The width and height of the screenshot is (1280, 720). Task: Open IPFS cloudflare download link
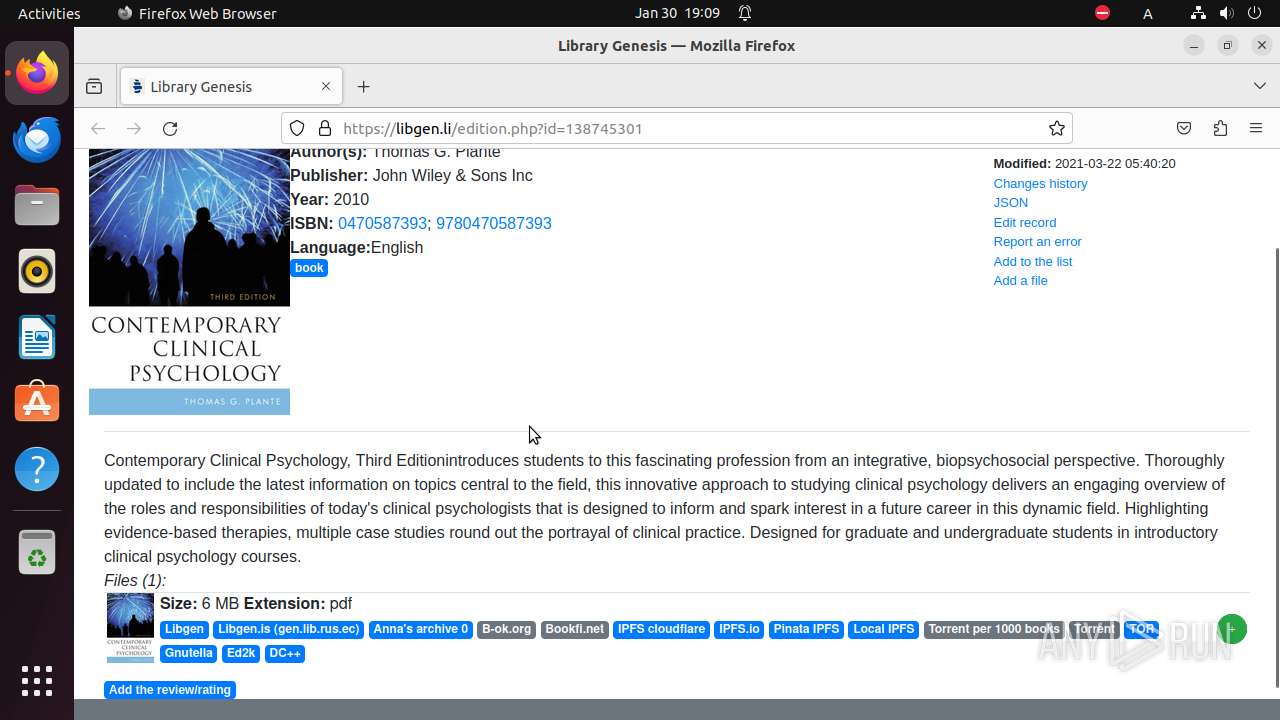click(661, 629)
